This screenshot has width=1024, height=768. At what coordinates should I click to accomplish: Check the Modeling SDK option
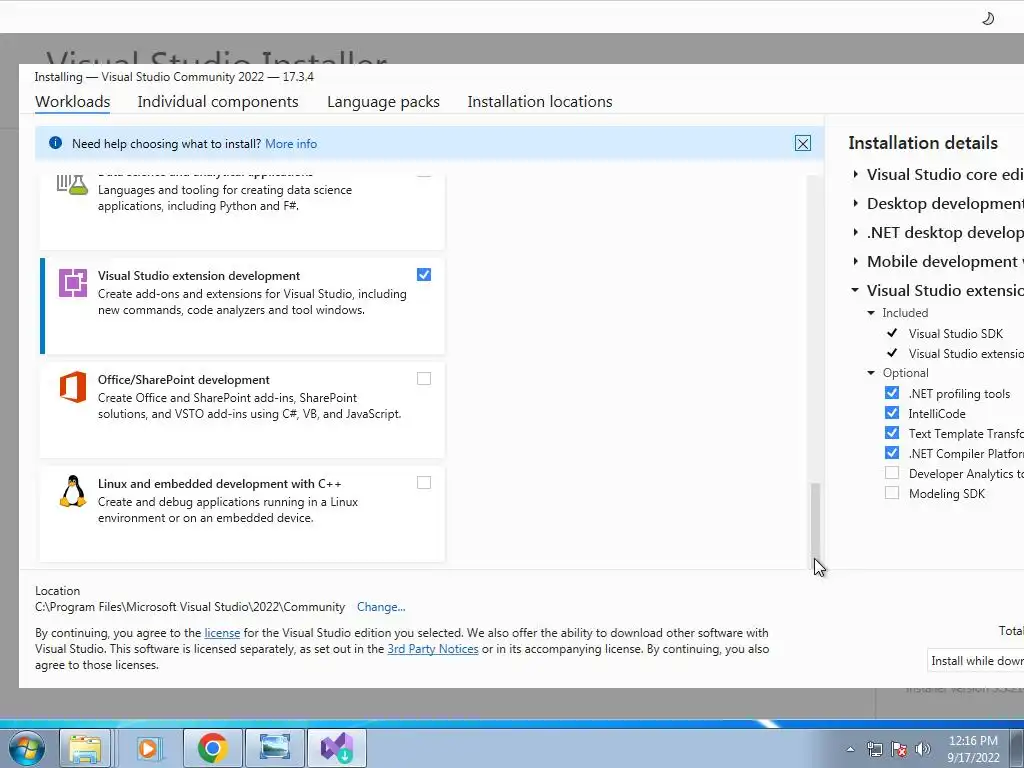click(892, 493)
